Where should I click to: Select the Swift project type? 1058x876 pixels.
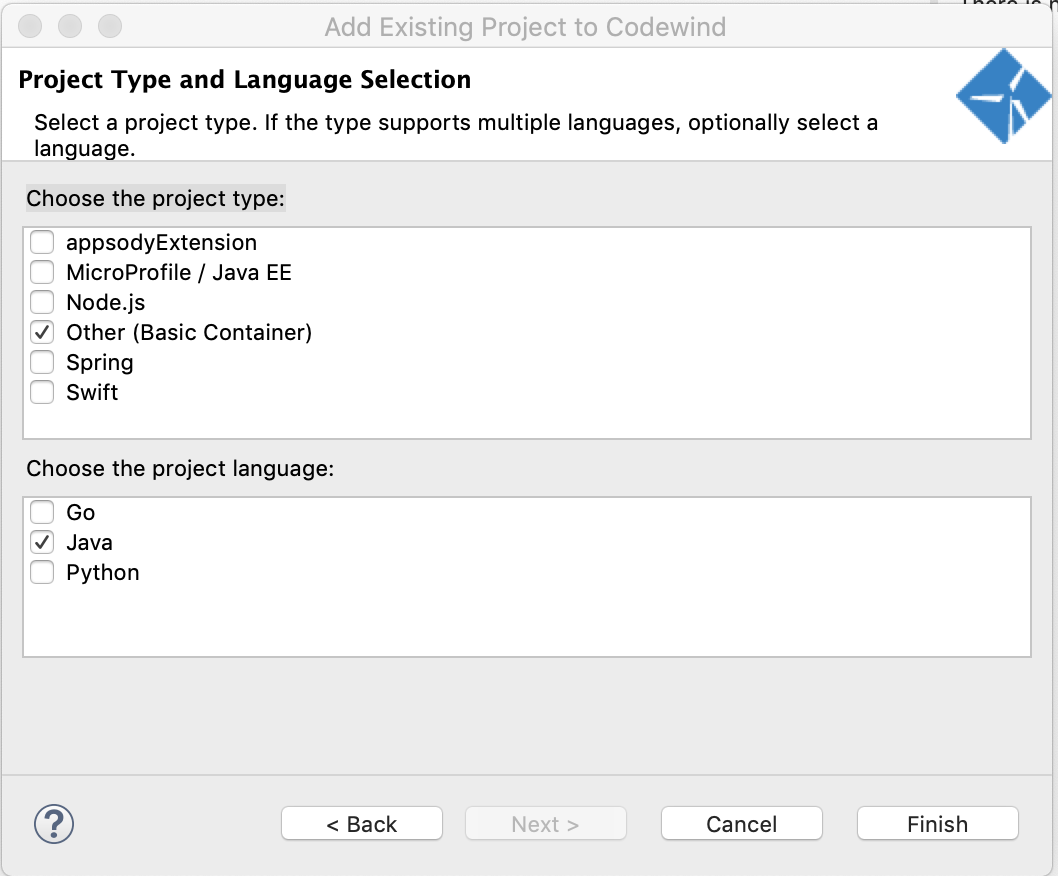tap(42, 392)
